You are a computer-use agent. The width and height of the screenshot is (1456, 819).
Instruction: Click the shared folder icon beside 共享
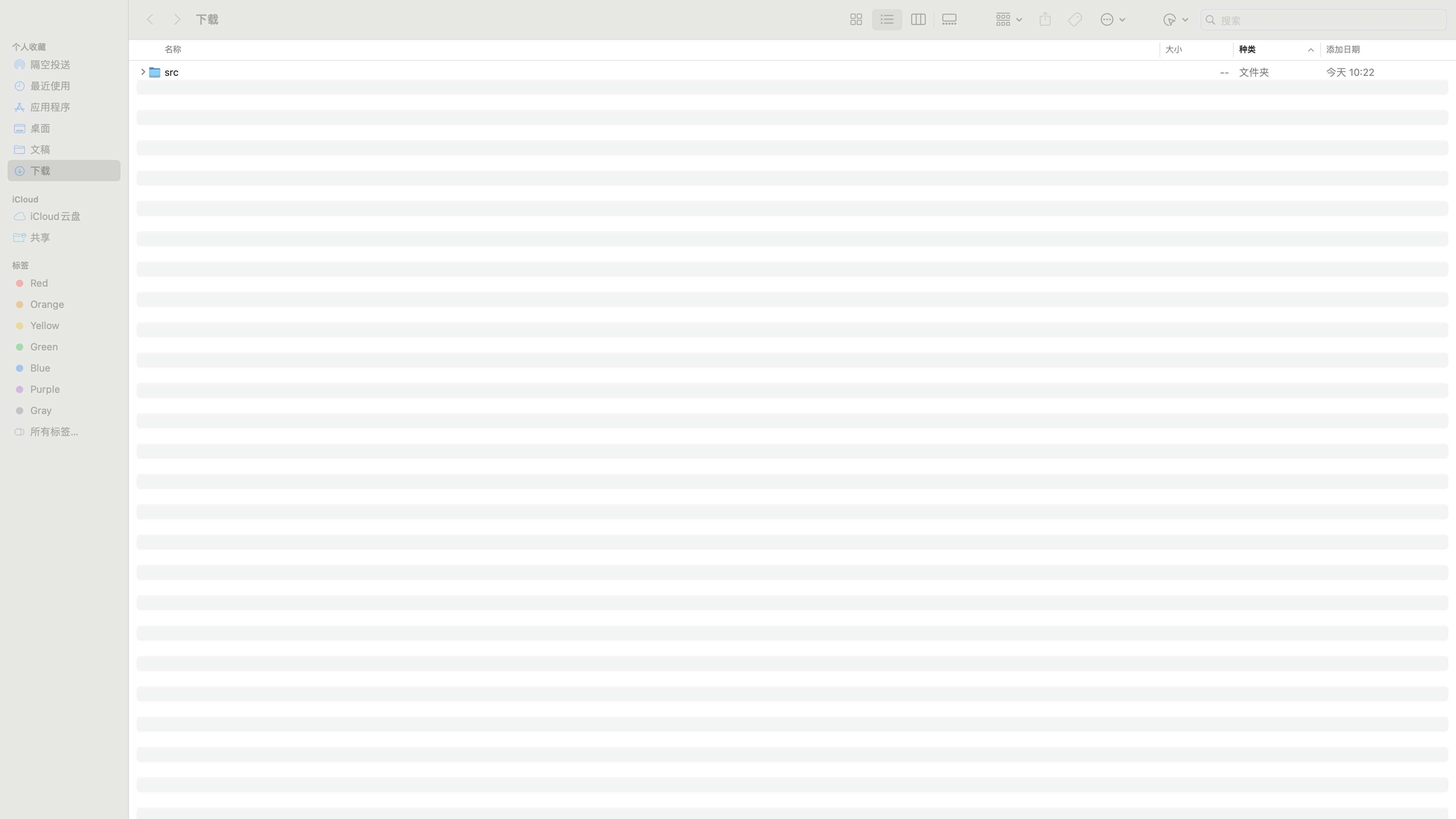20,237
